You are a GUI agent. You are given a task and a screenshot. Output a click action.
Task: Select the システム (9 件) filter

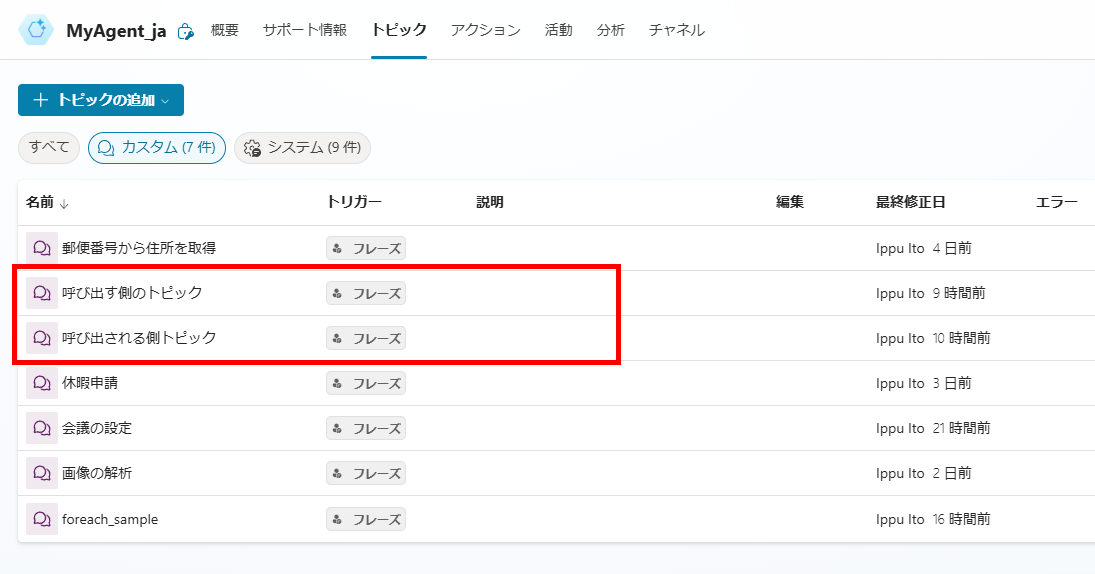pos(302,148)
